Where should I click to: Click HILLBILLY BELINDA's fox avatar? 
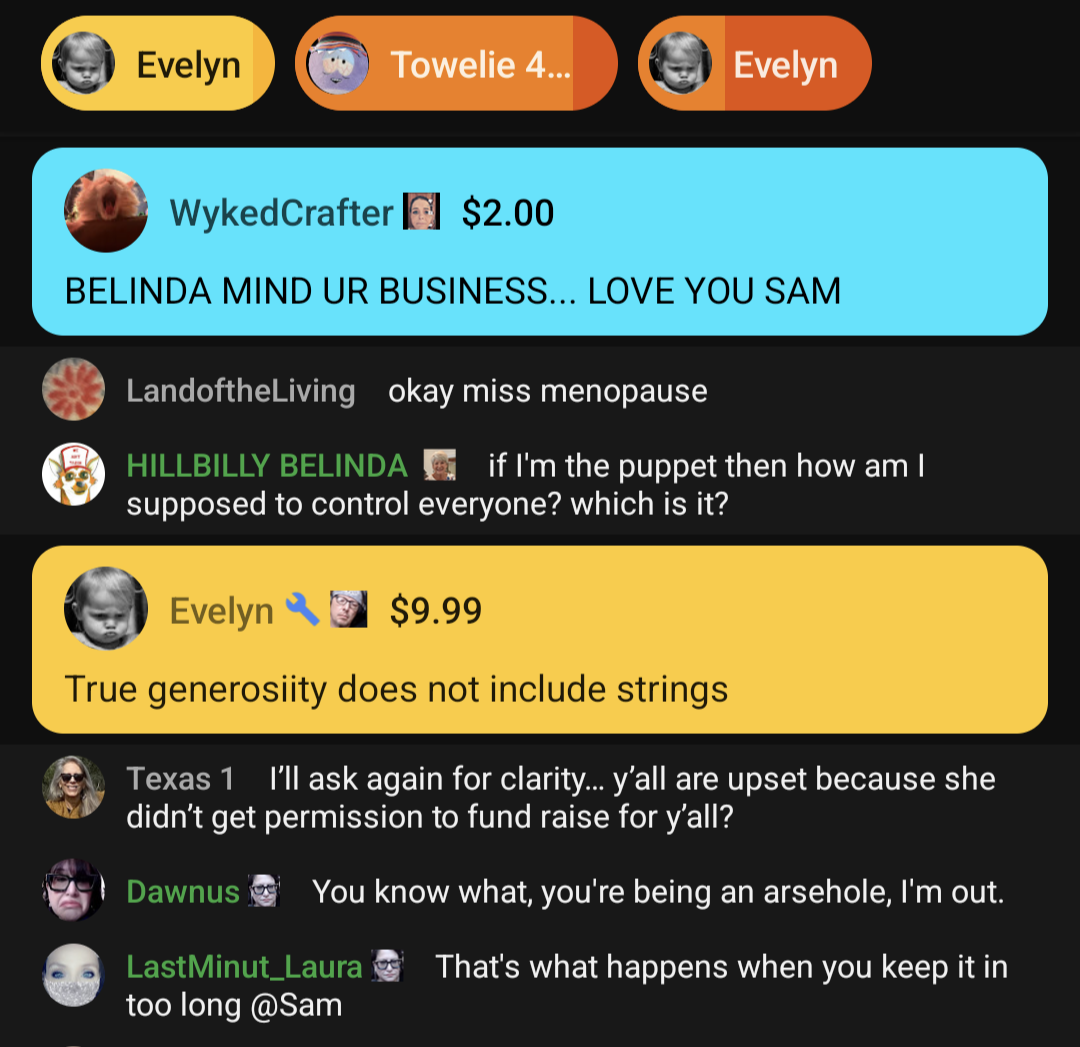[x=74, y=473]
